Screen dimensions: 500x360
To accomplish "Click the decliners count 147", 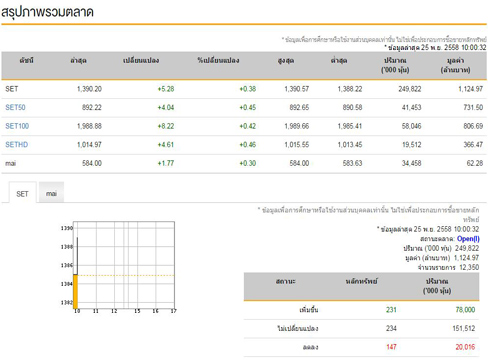I will point(391,347).
